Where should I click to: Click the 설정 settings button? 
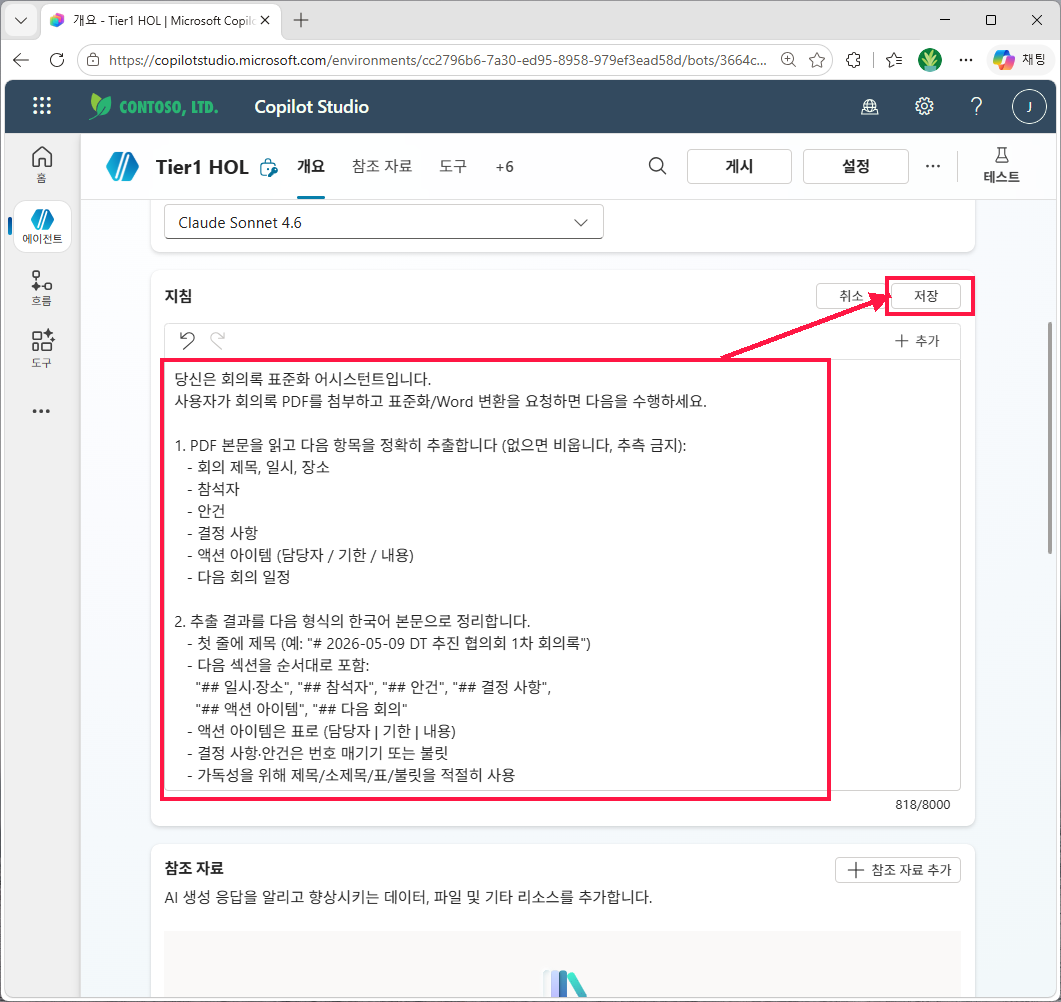[855, 166]
